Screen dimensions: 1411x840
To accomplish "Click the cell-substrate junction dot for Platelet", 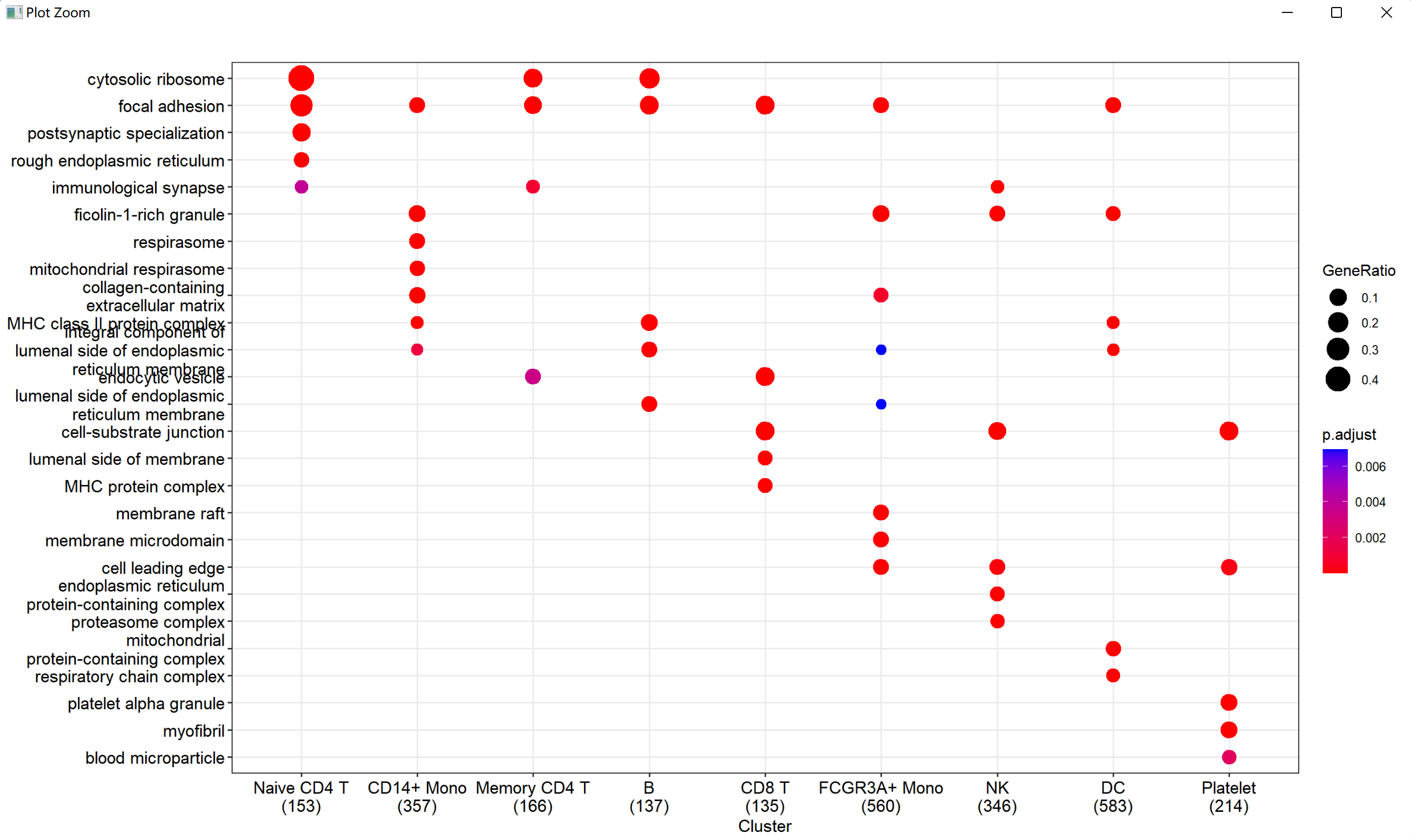I will [1229, 431].
